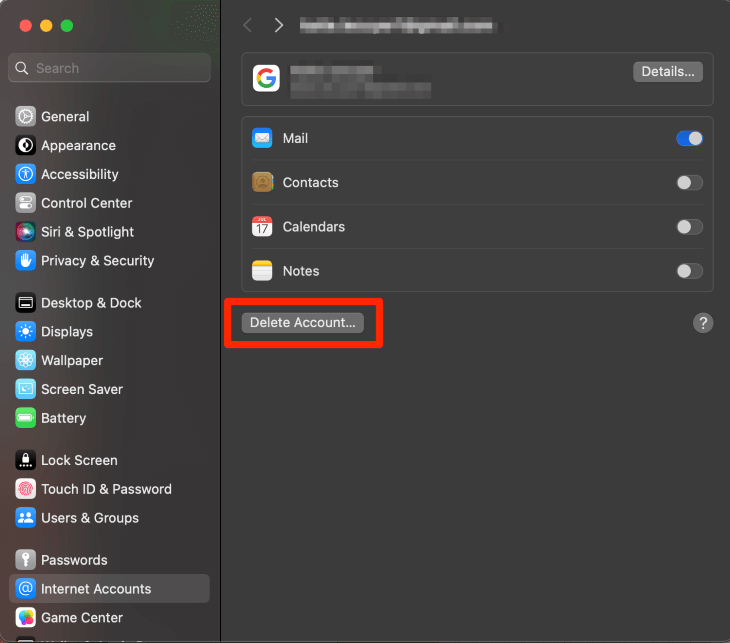Click the Mail row label
The image size is (730, 643).
pos(295,138)
